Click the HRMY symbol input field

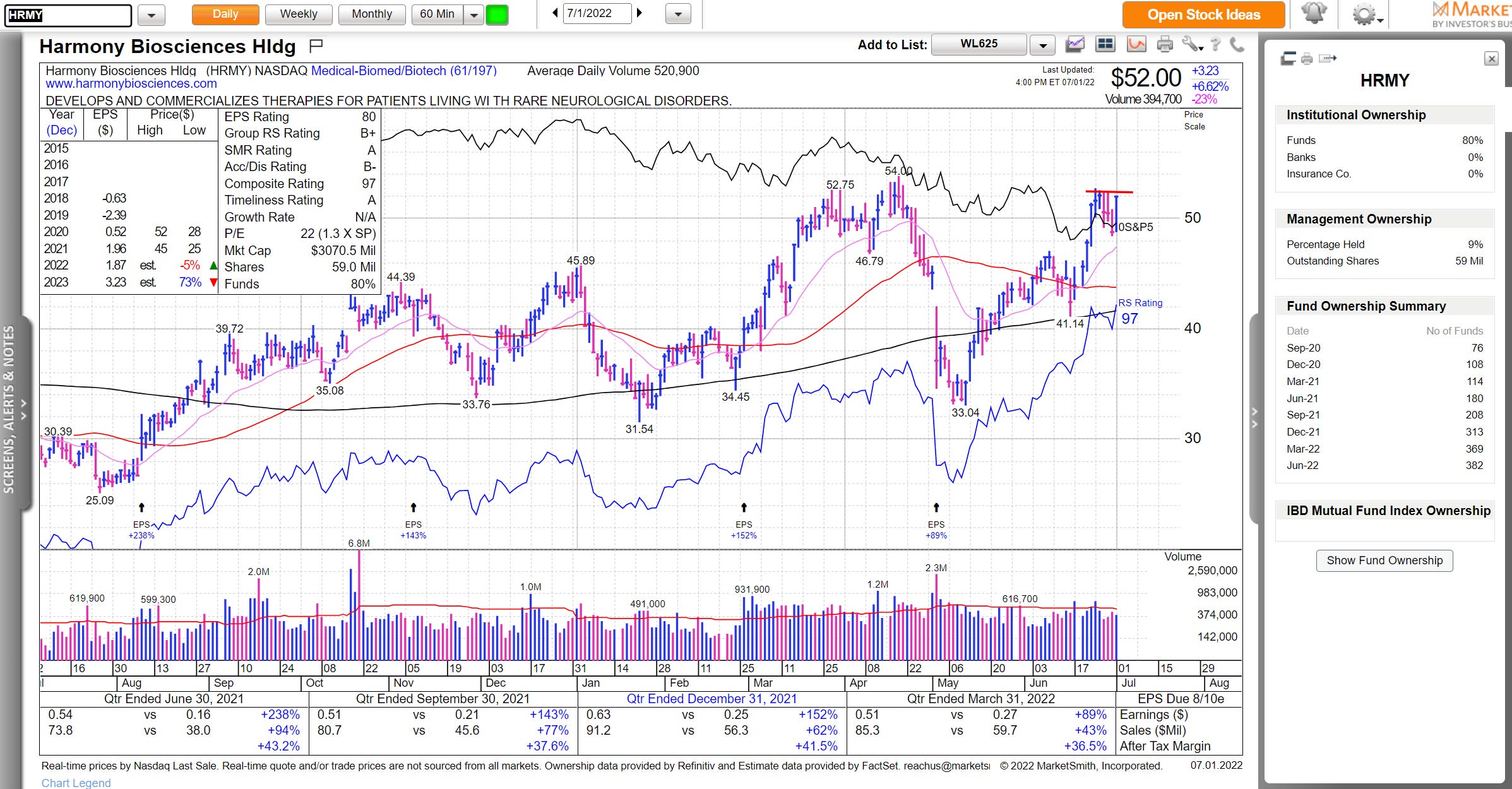(68, 15)
